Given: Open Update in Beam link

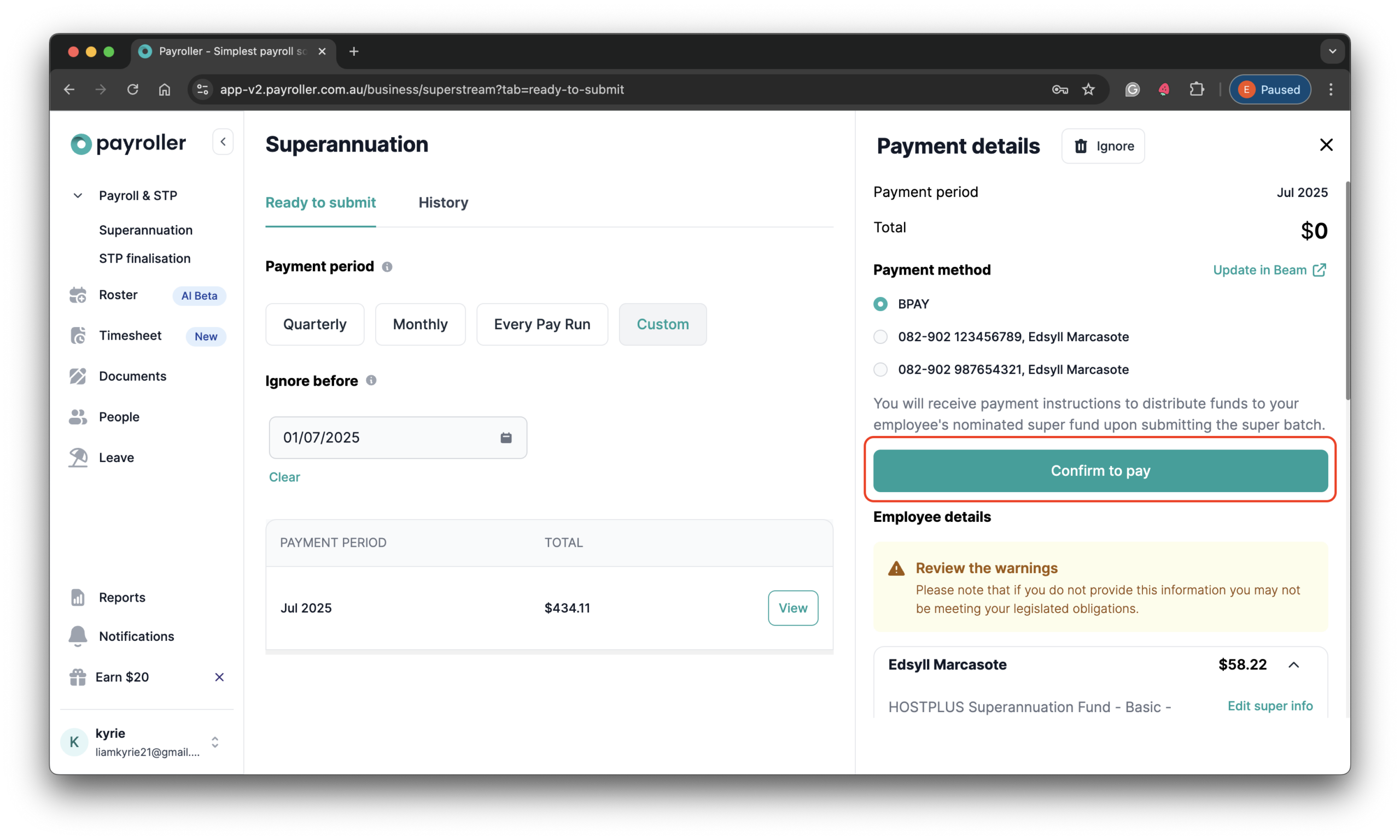Looking at the screenshot, I should click(1269, 270).
